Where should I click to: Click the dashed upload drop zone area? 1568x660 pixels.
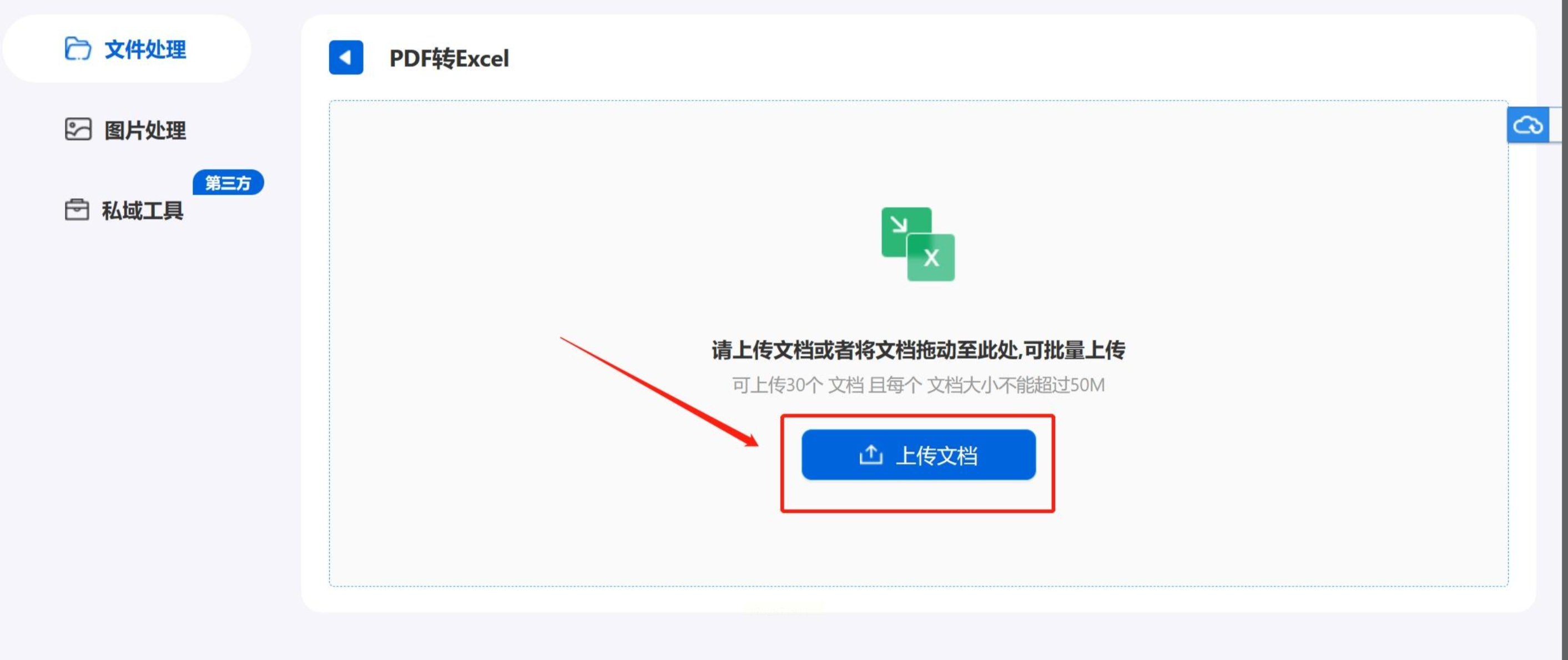click(x=918, y=344)
